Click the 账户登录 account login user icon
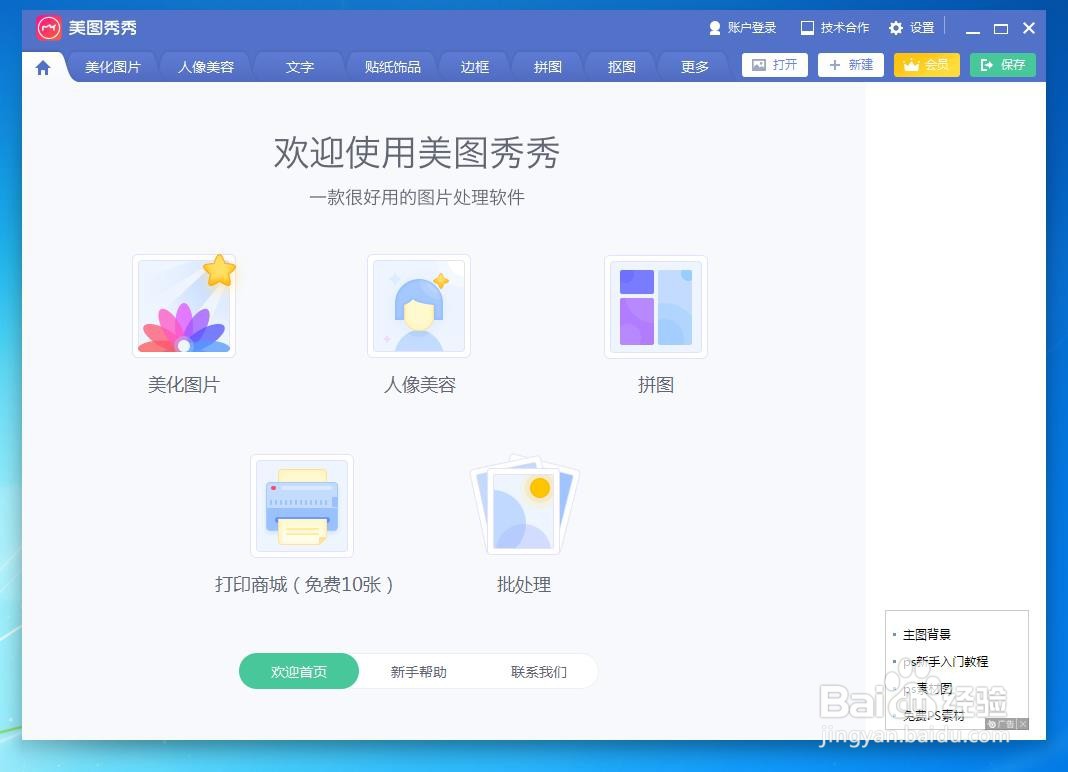The image size is (1068, 772). [x=716, y=27]
